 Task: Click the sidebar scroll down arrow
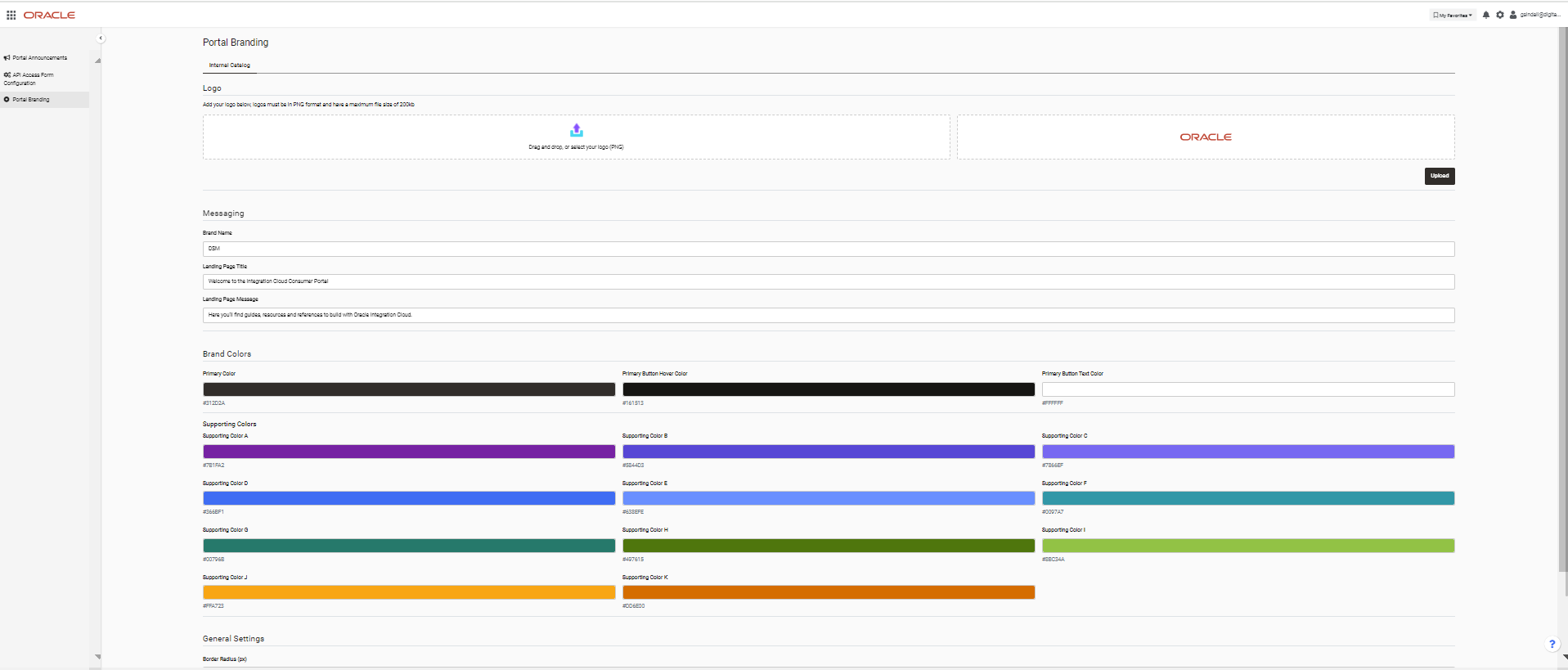pyautogui.click(x=98, y=657)
